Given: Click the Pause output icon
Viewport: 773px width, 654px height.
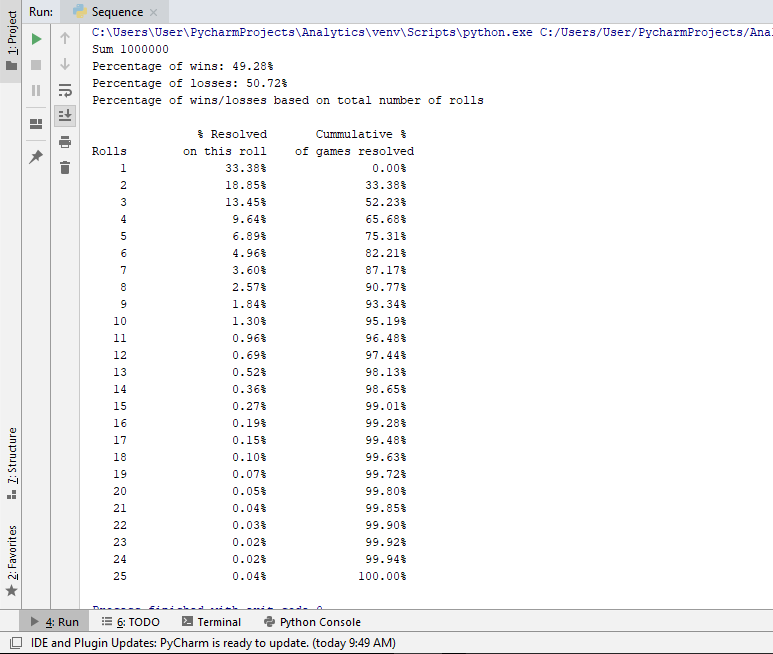Looking at the screenshot, I should click(x=36, y=90).
